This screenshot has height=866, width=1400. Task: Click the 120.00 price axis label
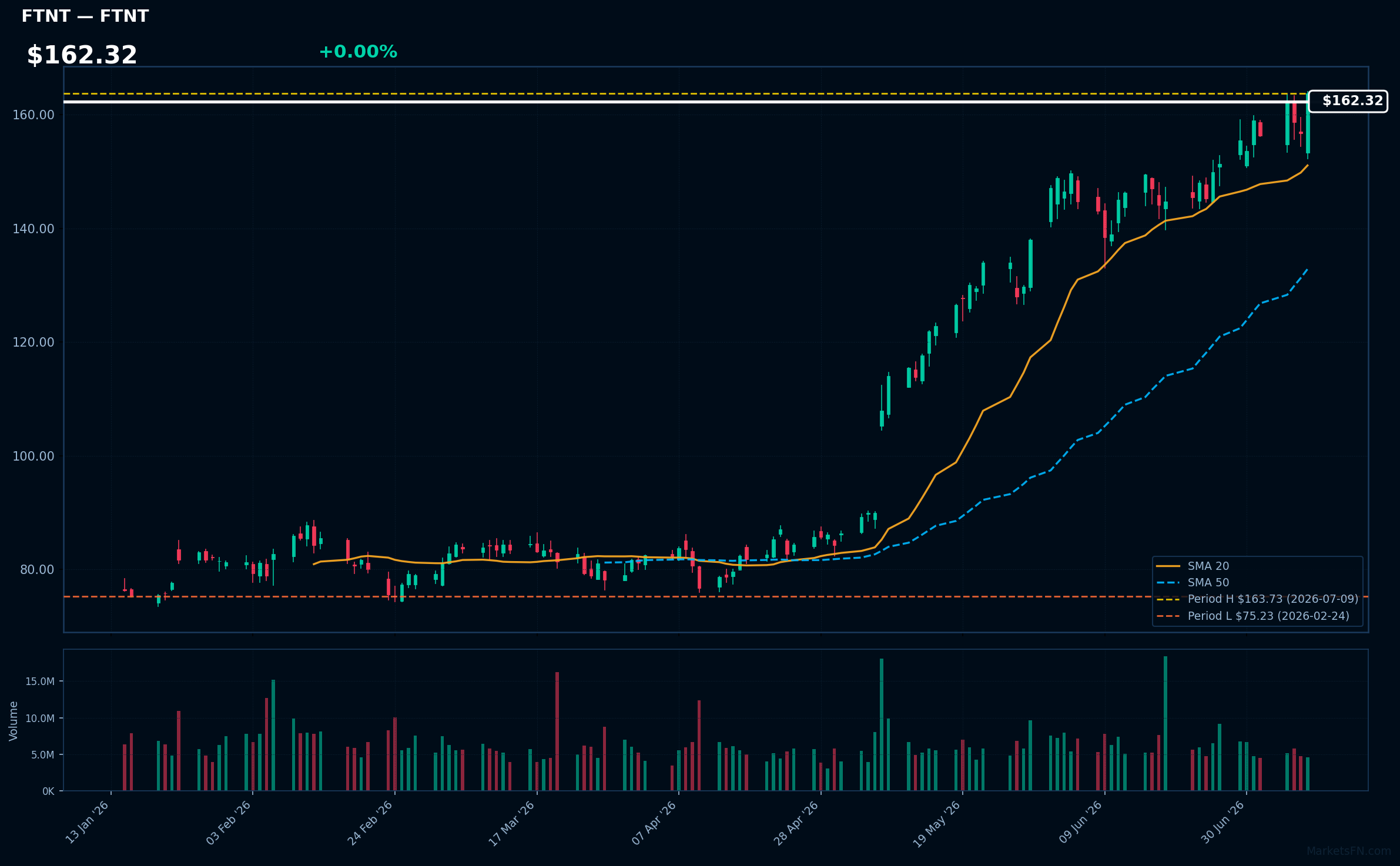(x=34, y=342)
